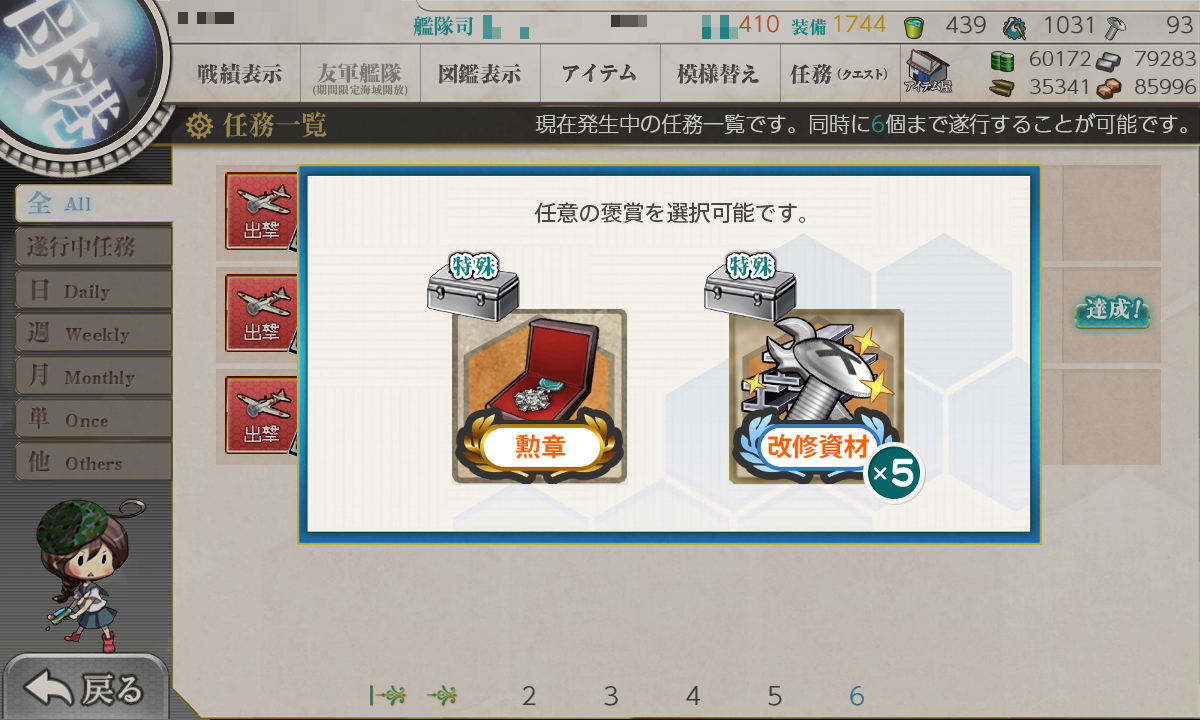The height and width of the screenshot is (720, 1200).
Task: Go to previous page arrow icon
Action: [443, 695]
